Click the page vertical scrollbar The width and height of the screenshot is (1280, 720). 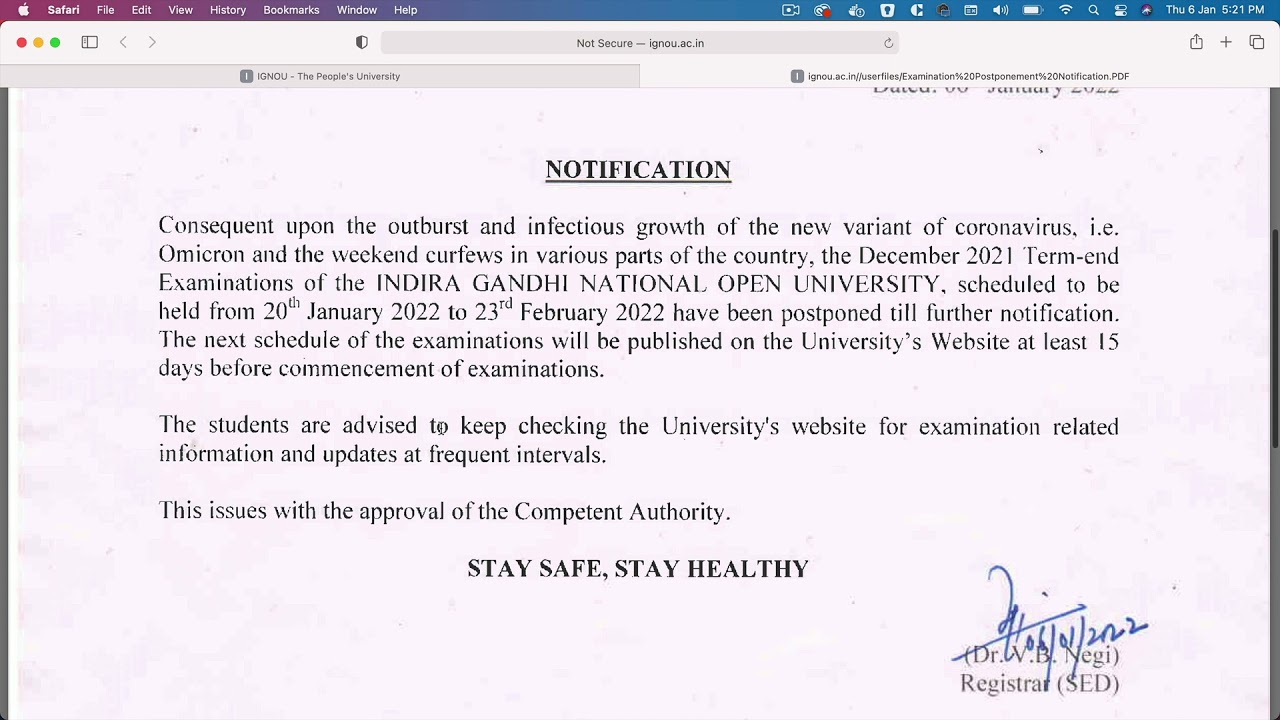(1274, 340)
